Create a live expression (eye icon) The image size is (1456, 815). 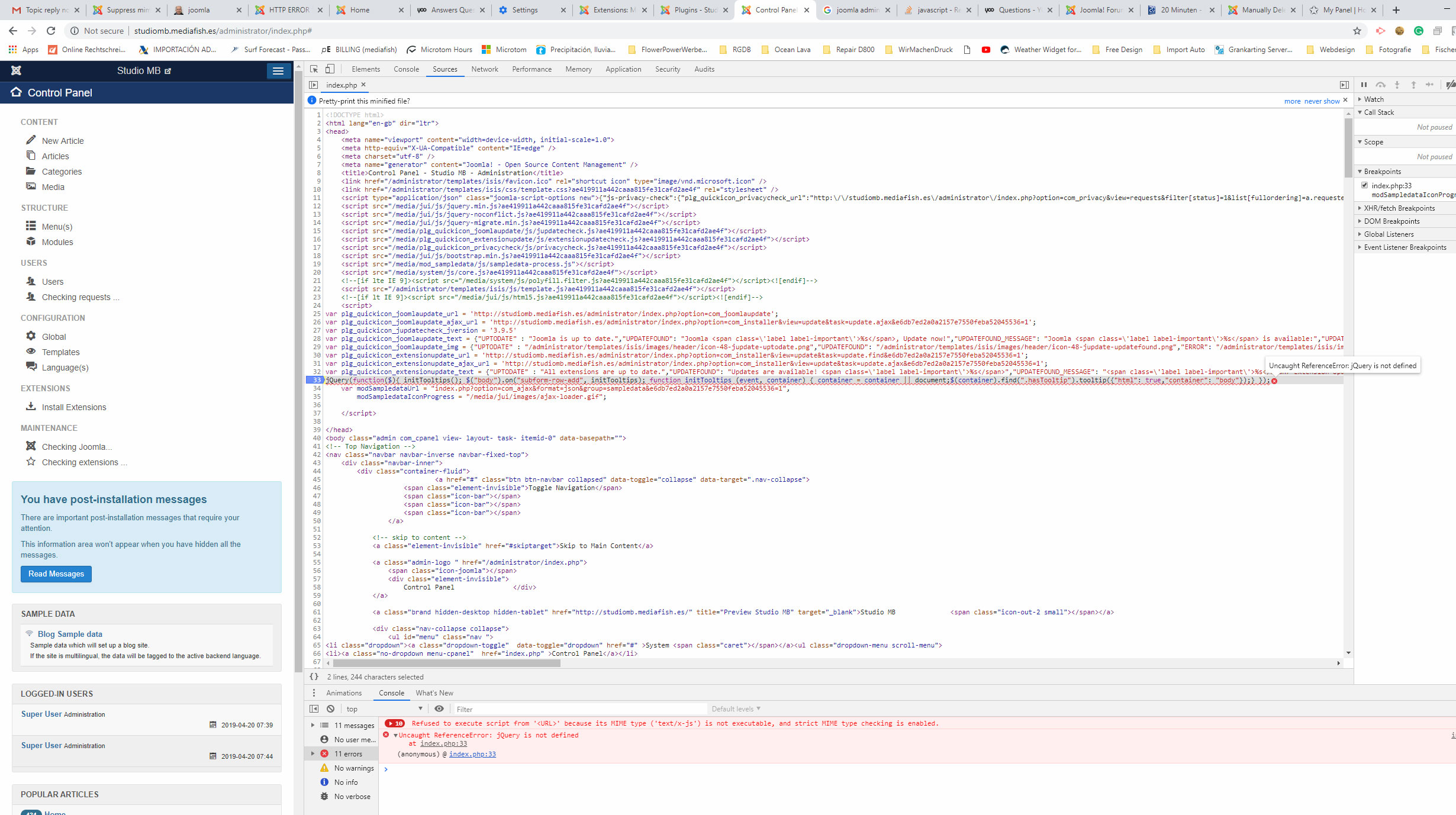click(439, 708)
